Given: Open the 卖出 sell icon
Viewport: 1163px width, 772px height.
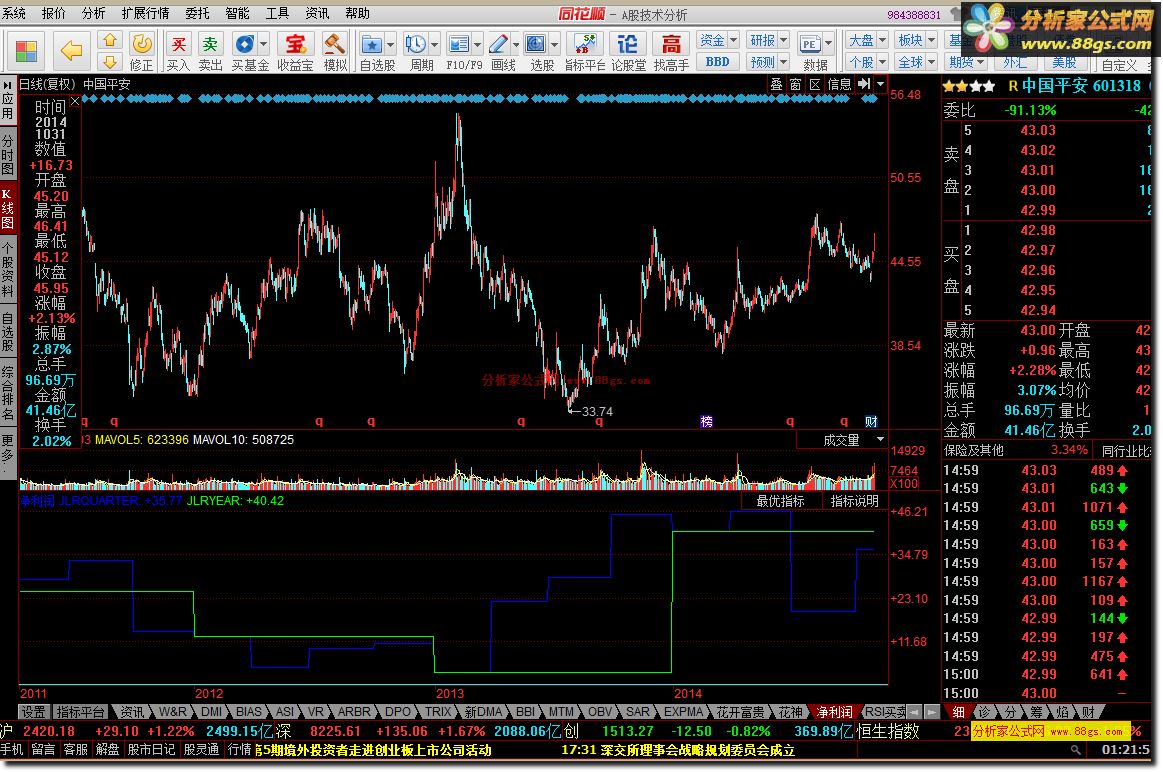Looking at the screenshot, I should (211, 44).
